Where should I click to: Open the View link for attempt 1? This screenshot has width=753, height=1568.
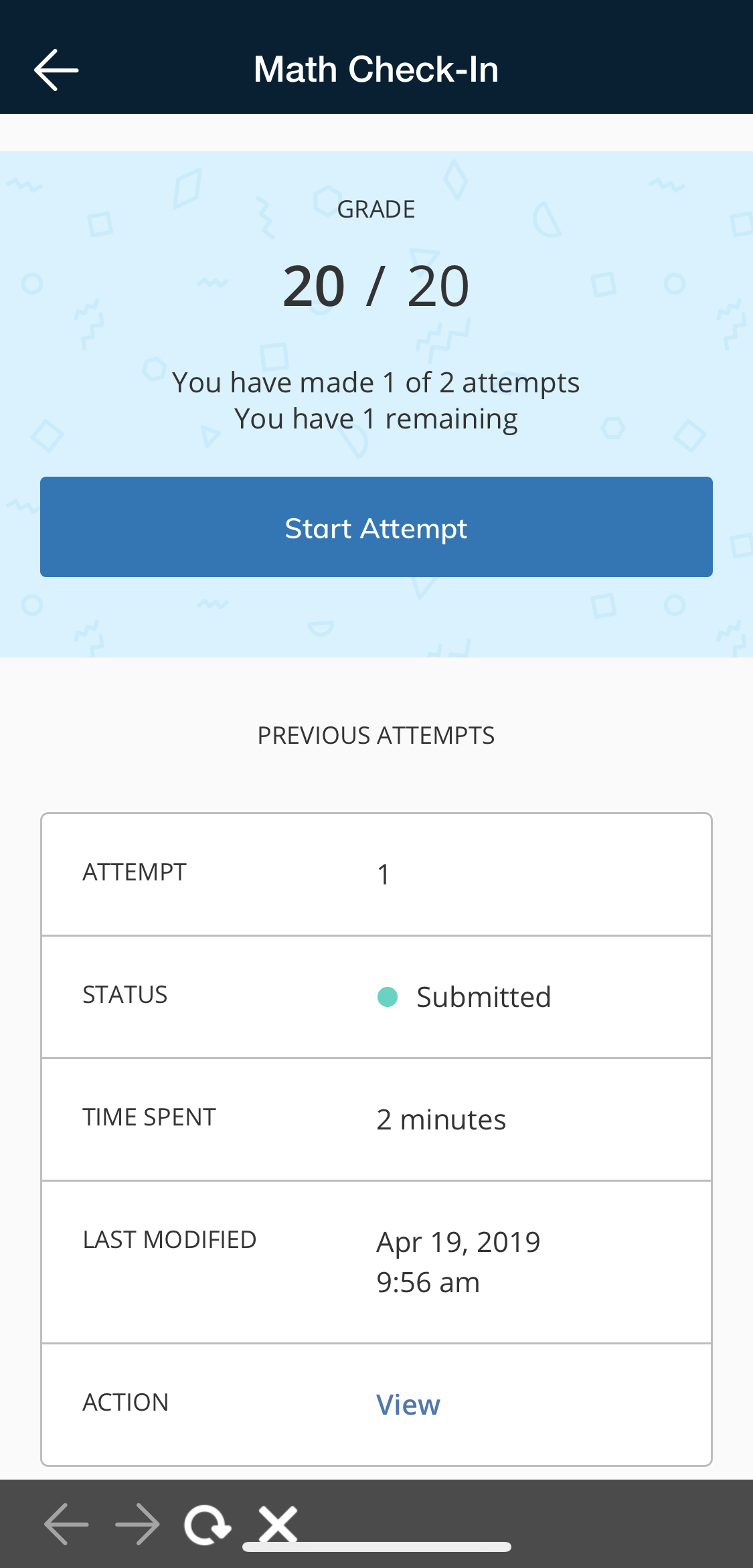point(408,1405)
